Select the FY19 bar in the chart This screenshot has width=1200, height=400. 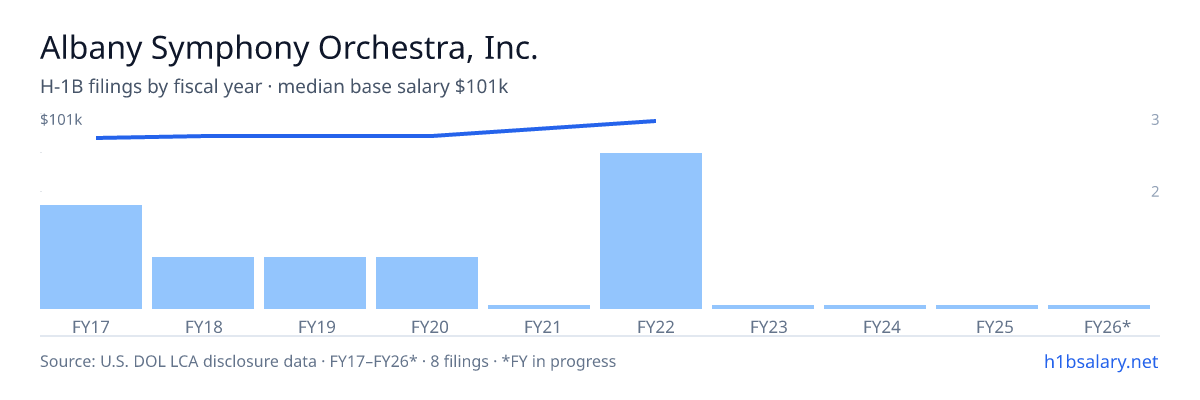pos(315,283)
